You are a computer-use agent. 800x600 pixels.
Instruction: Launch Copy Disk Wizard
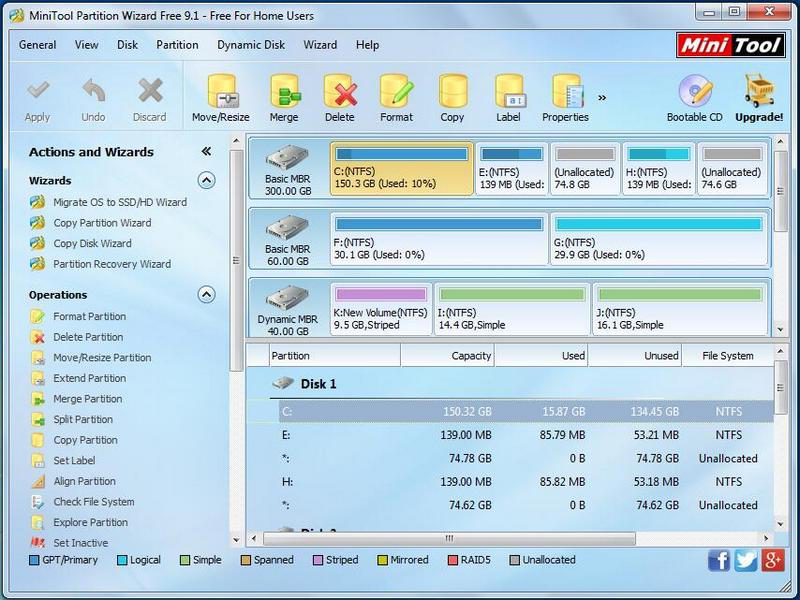click(81, 243)
